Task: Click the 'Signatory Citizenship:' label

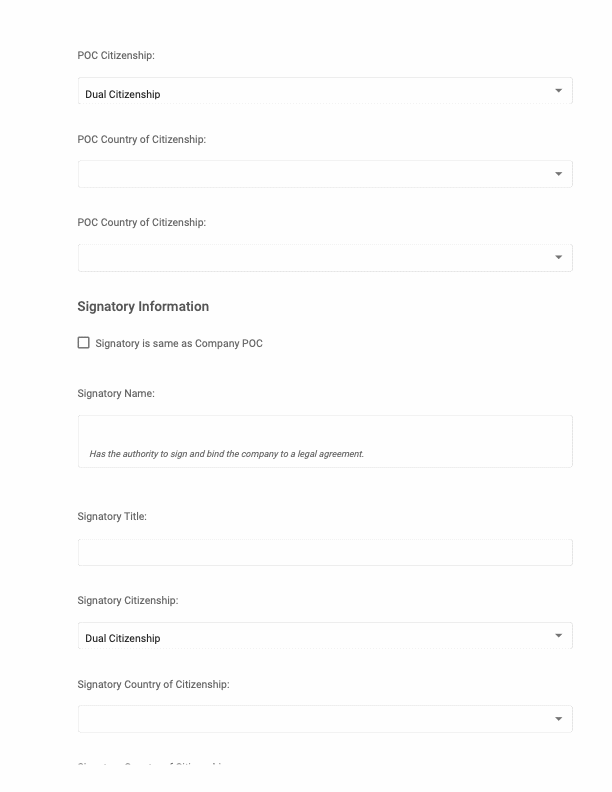Action: (128, 601)
